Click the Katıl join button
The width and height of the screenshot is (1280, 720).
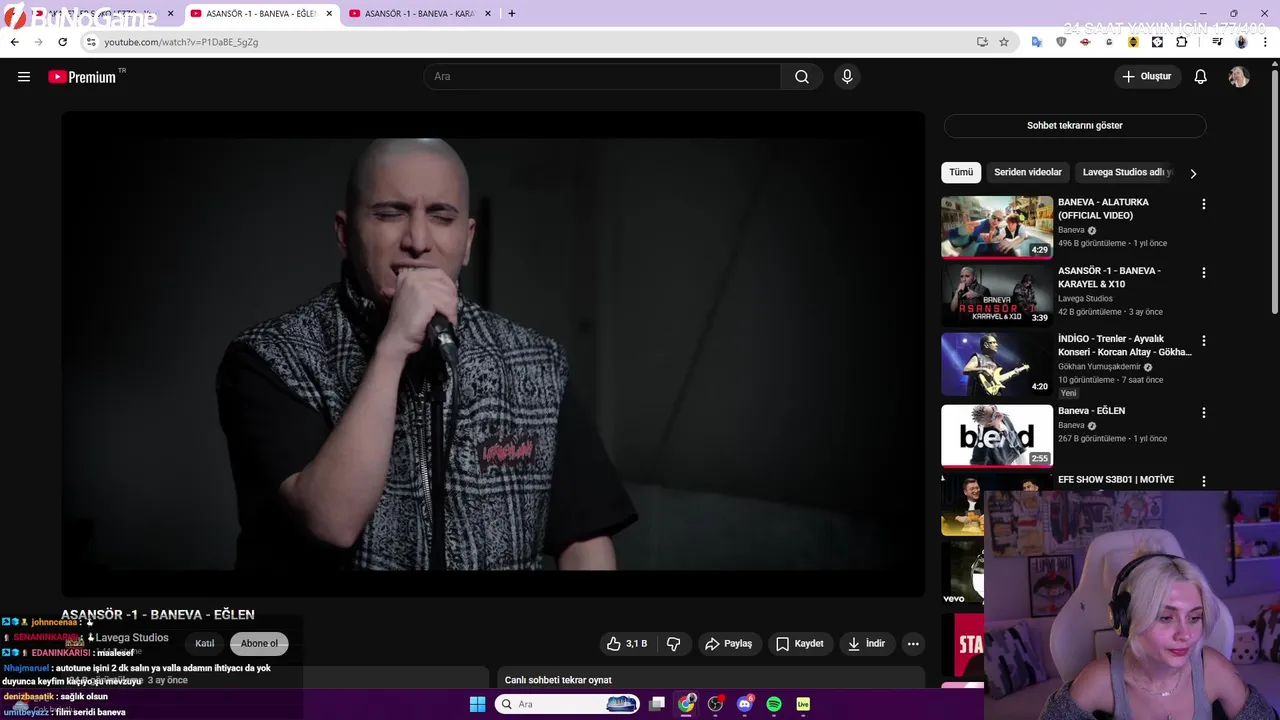coord(205,644)
